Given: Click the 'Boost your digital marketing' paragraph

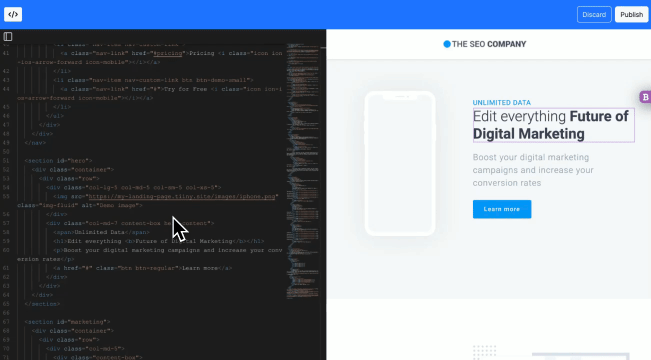Looking at the screenshot, I should [x=533, y=170].
